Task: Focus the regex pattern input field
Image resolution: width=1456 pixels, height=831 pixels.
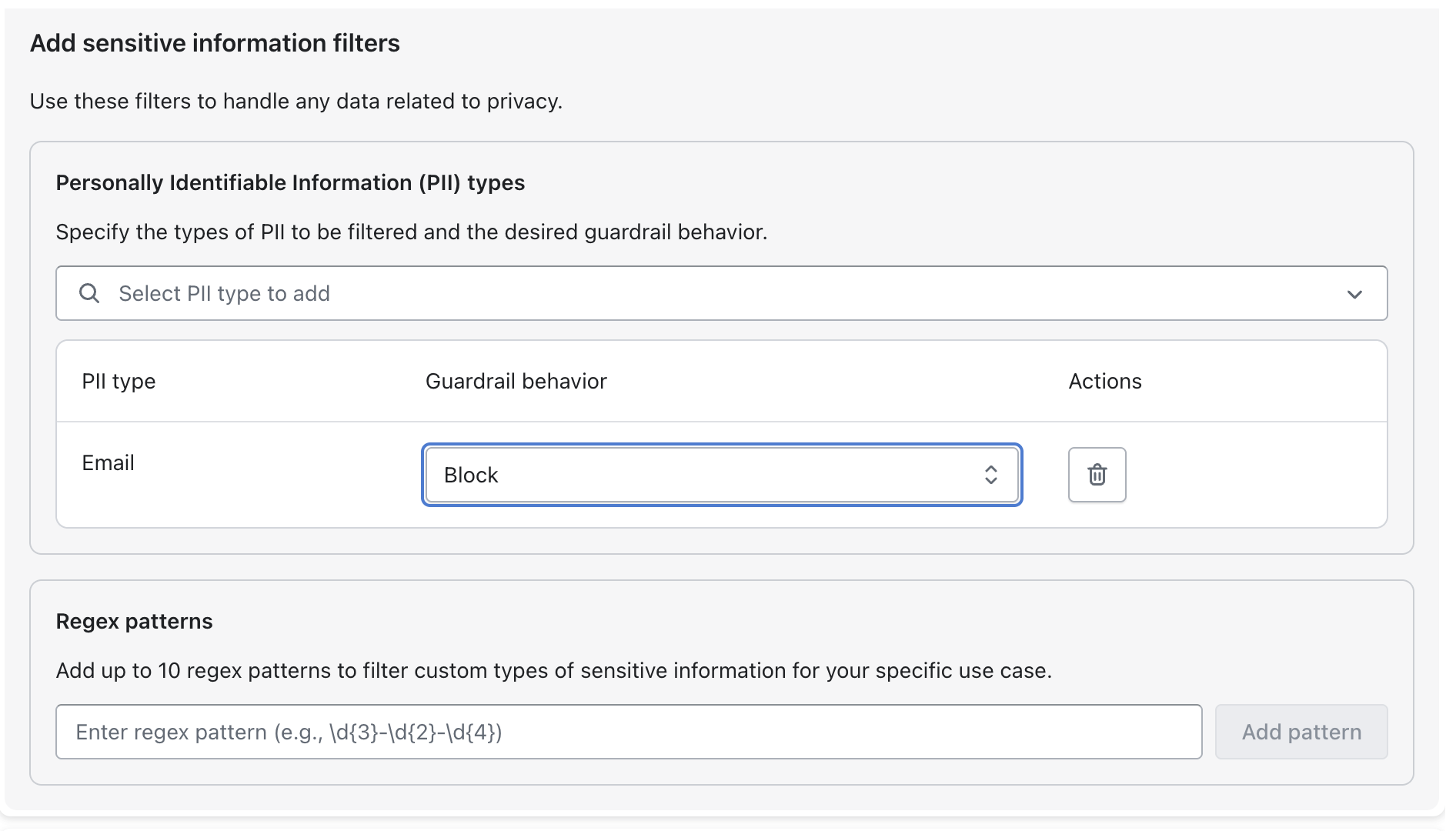Action: [628, 732]
